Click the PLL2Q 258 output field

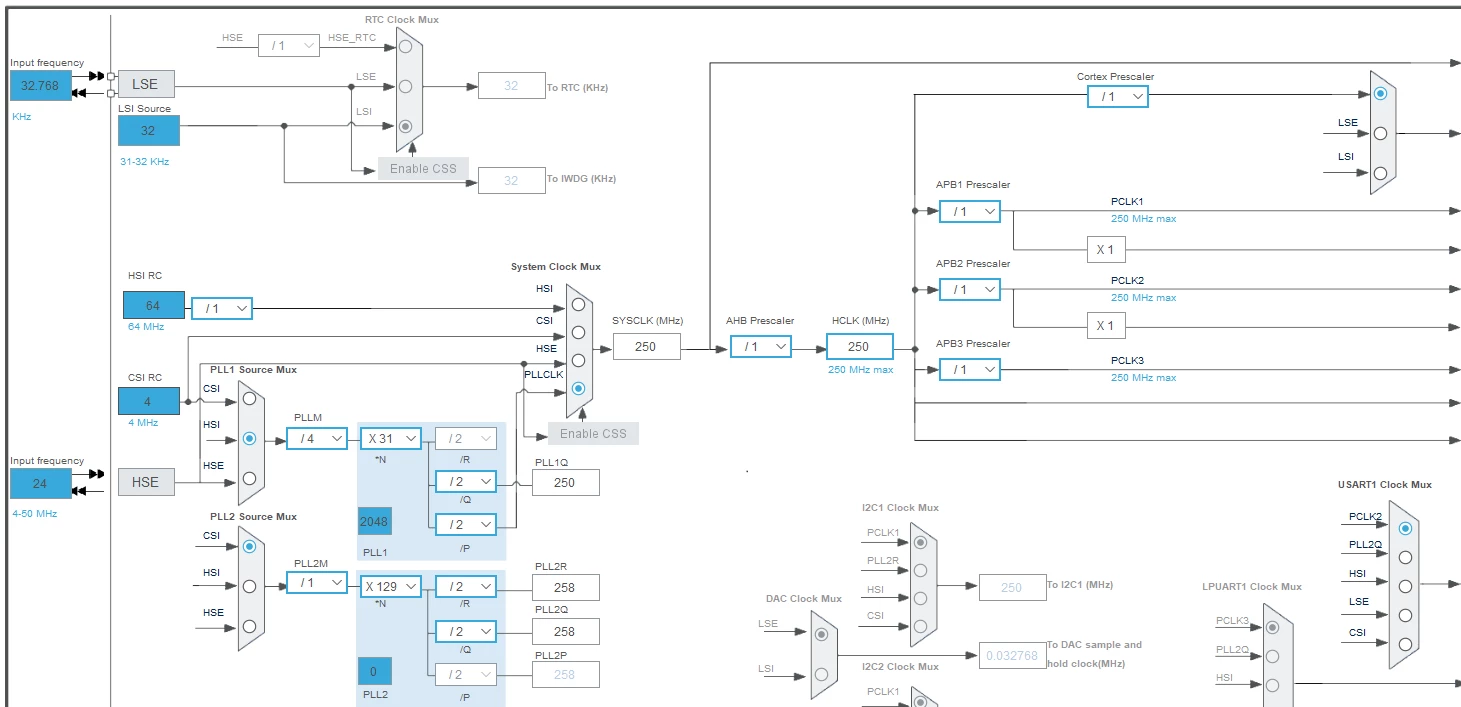click(566, 631)
